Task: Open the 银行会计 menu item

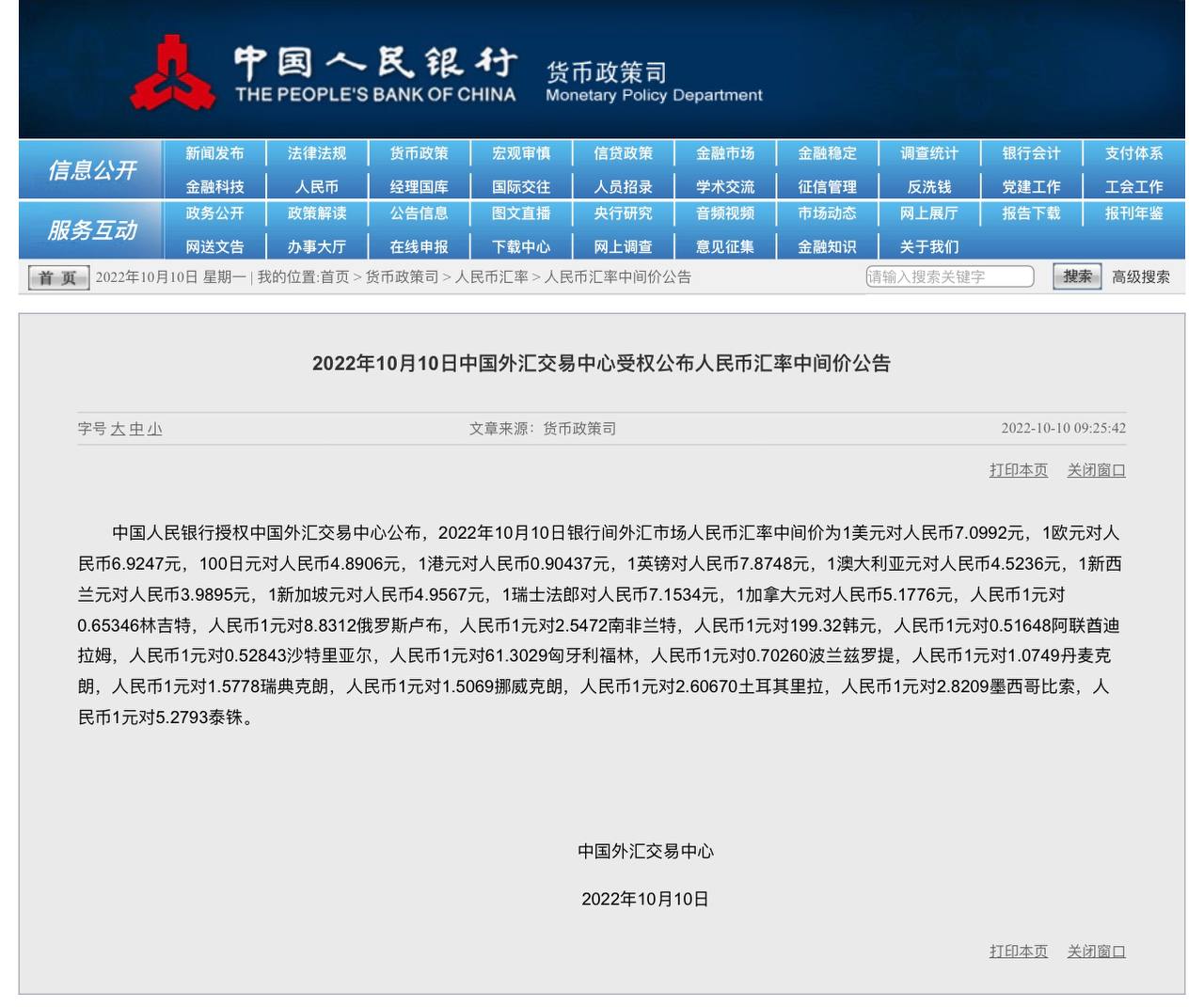Action: (1031, 153)
